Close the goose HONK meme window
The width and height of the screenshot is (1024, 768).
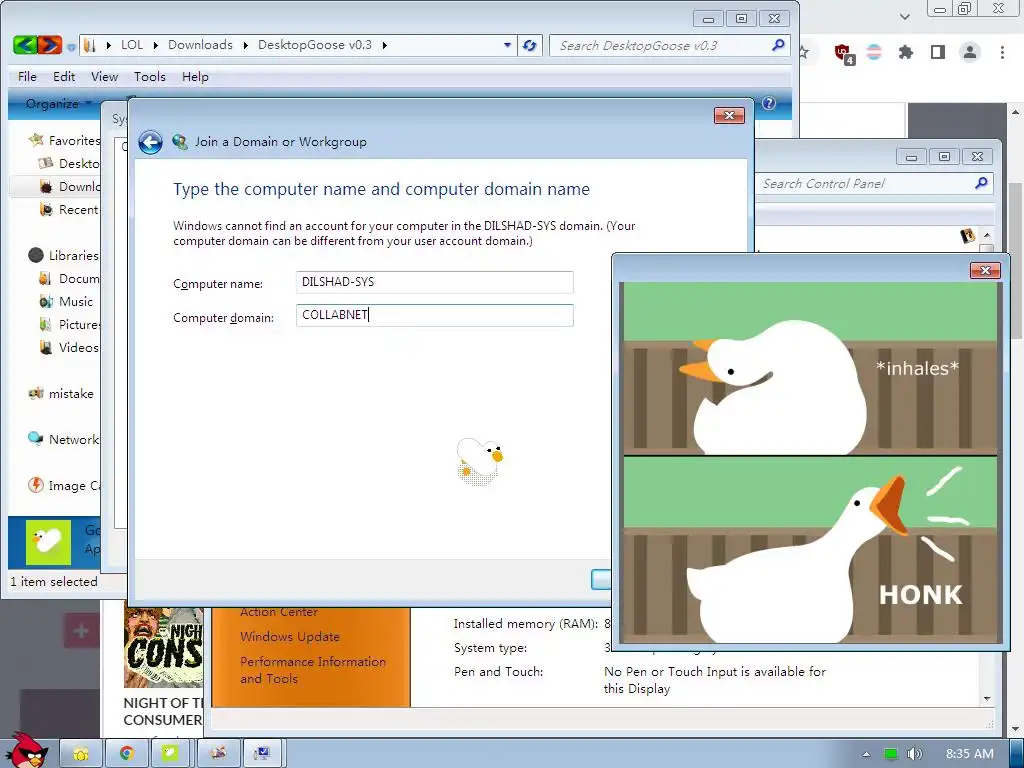click(985, 270)
